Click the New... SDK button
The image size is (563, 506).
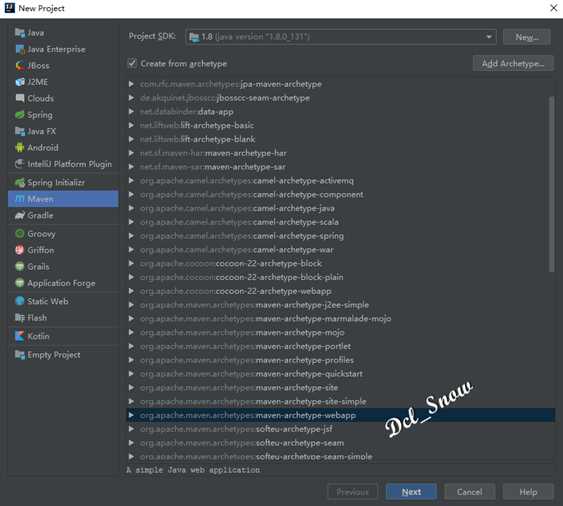click(x=527, y=37)
